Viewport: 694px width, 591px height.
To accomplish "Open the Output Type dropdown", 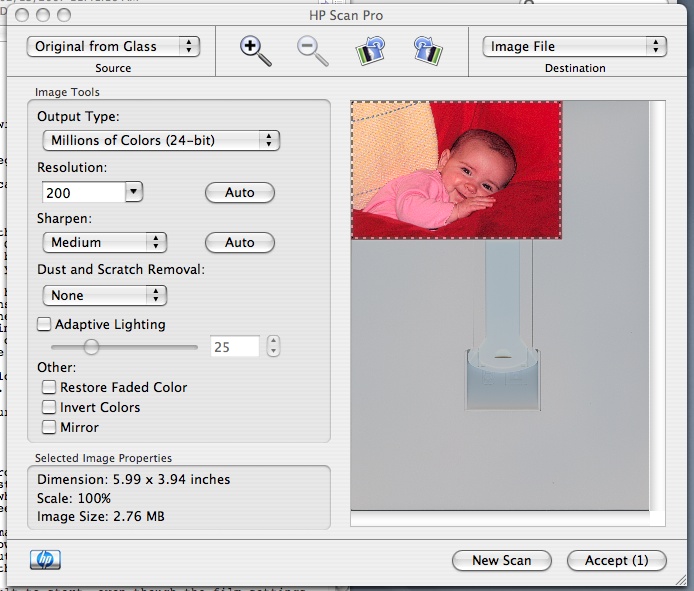I will click(x=161, y=141).
